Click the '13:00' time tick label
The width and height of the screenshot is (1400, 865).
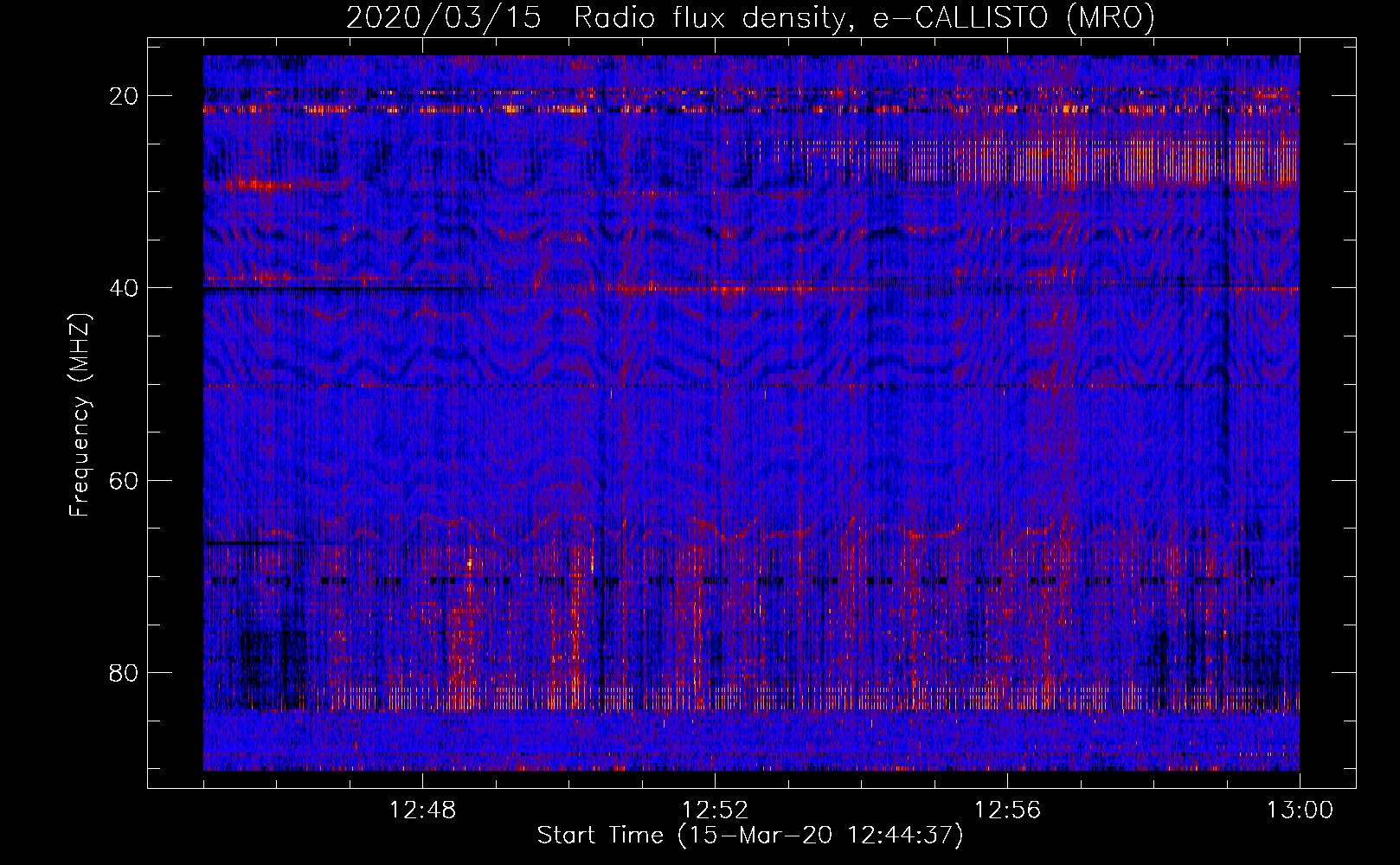(x=1300, y=811)
